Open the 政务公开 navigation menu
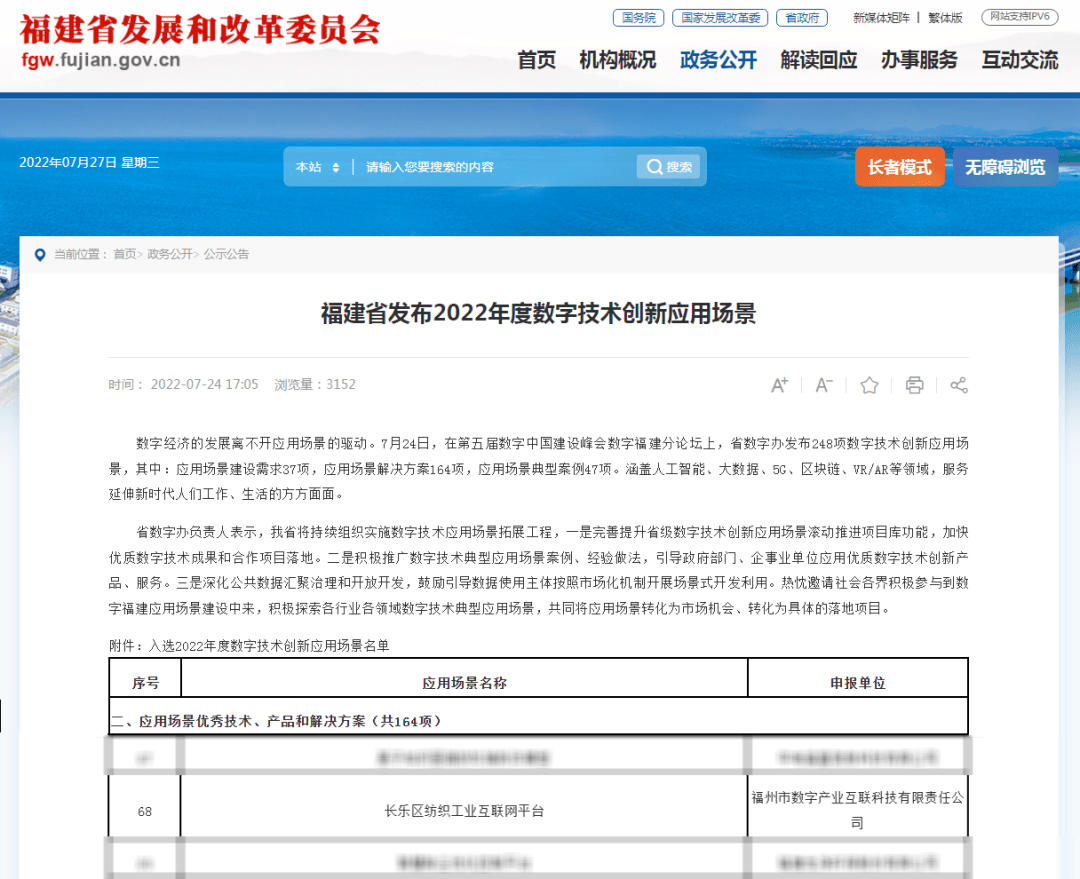Viewport: 1080px width, 879px height. click(x=718, y=60)
